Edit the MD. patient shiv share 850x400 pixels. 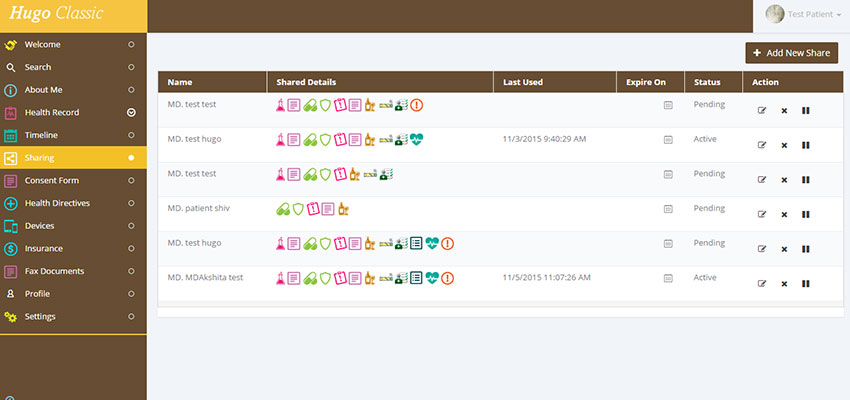point(762,215)
